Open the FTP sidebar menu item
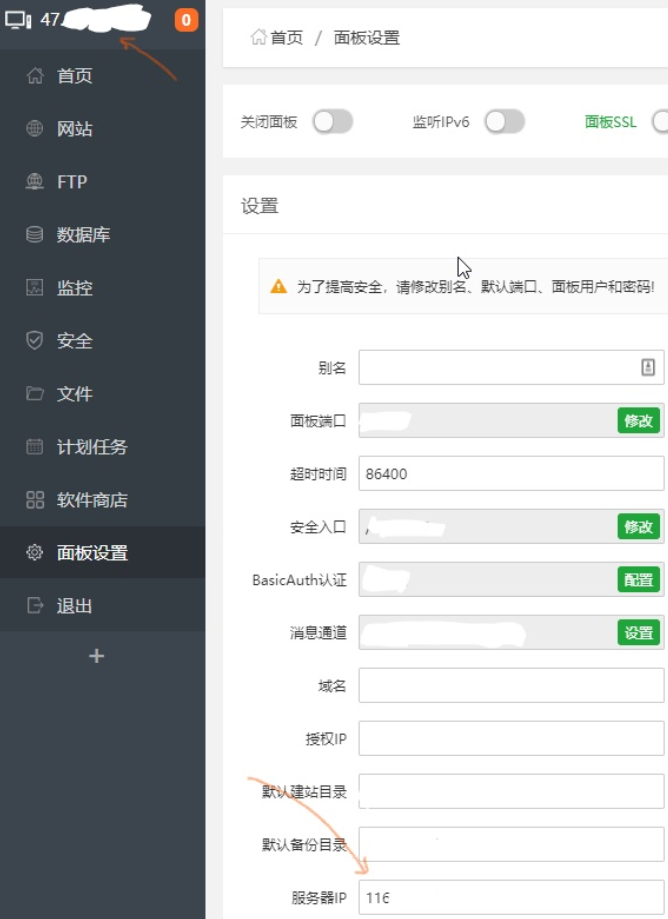 coord(103,182)
